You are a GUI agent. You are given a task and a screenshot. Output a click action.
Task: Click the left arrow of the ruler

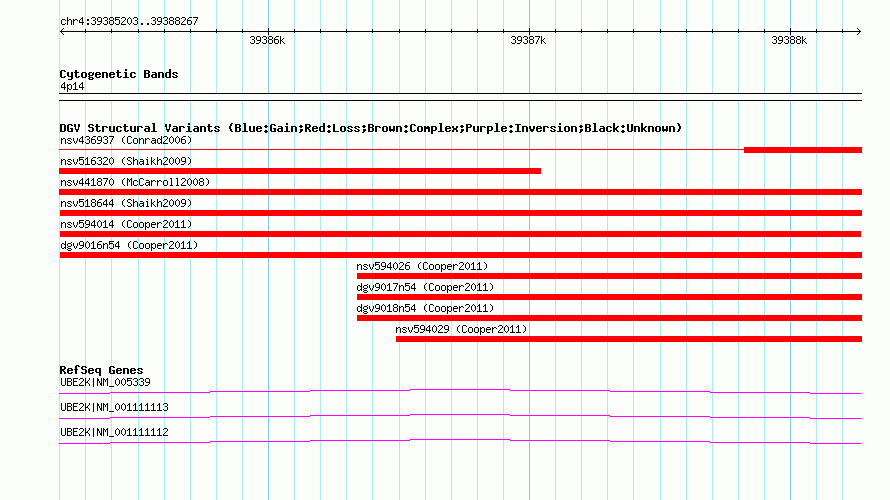62,31
